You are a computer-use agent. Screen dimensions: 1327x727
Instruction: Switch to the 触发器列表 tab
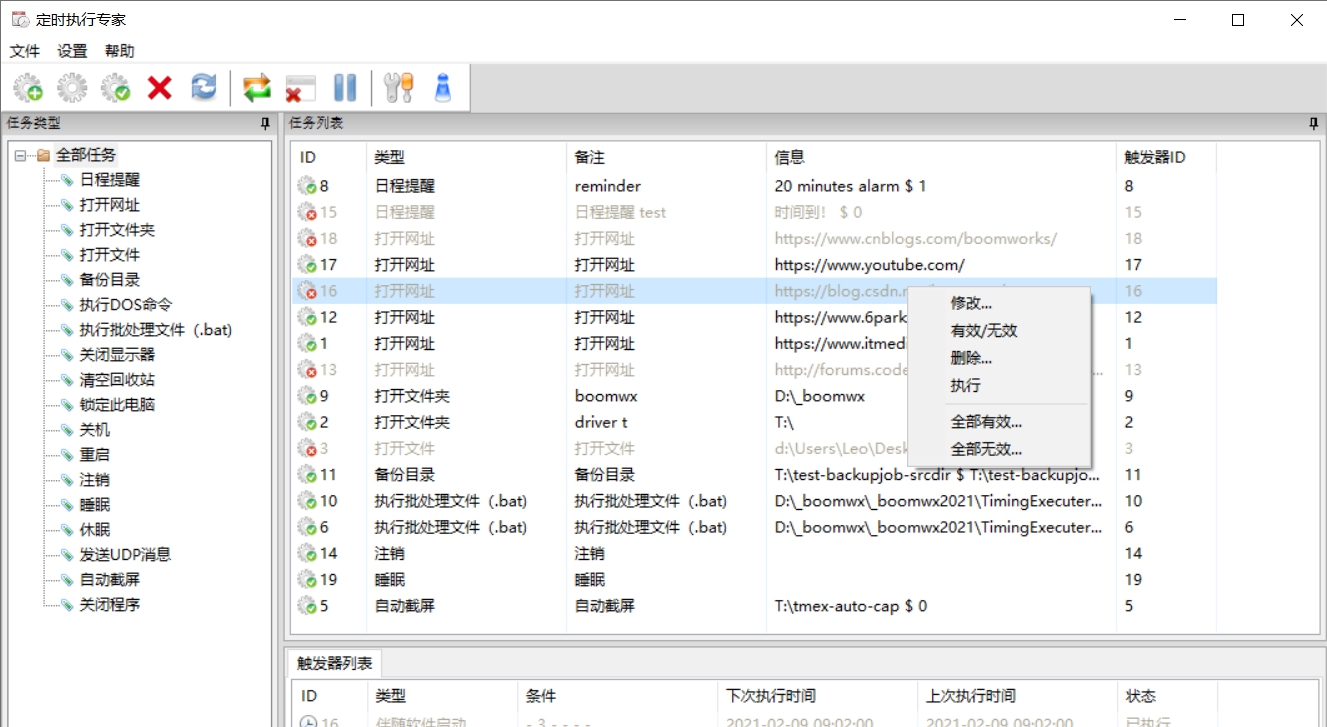[x=335, y=663]
